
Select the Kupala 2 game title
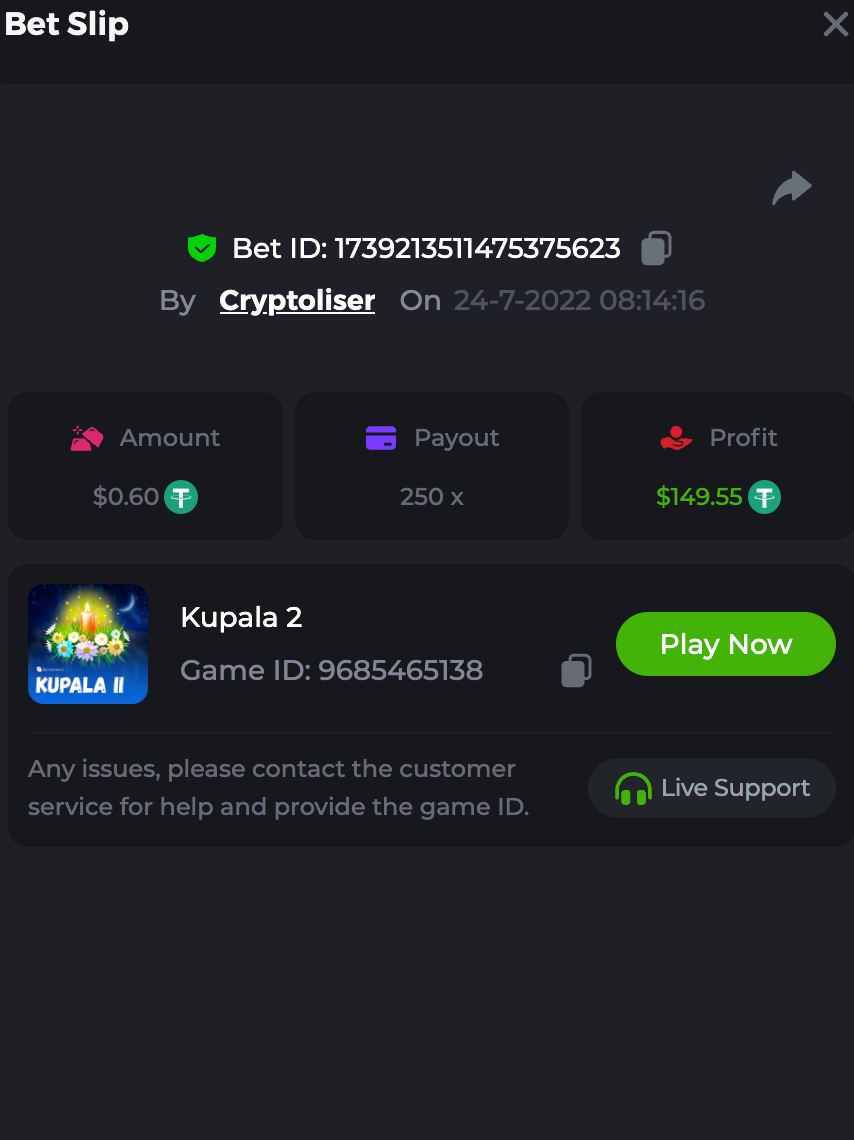pos(241,617)
